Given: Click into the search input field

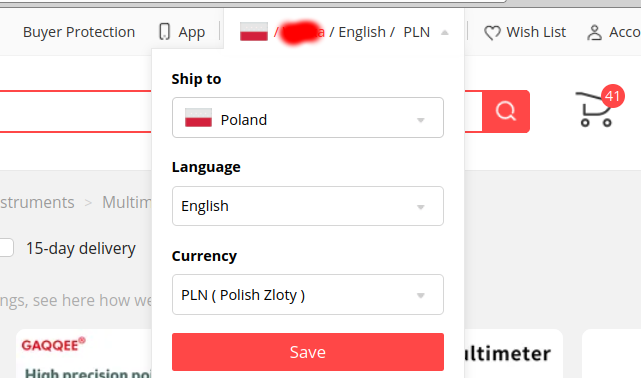Looking at the screenshot, I should click(76, 111).
